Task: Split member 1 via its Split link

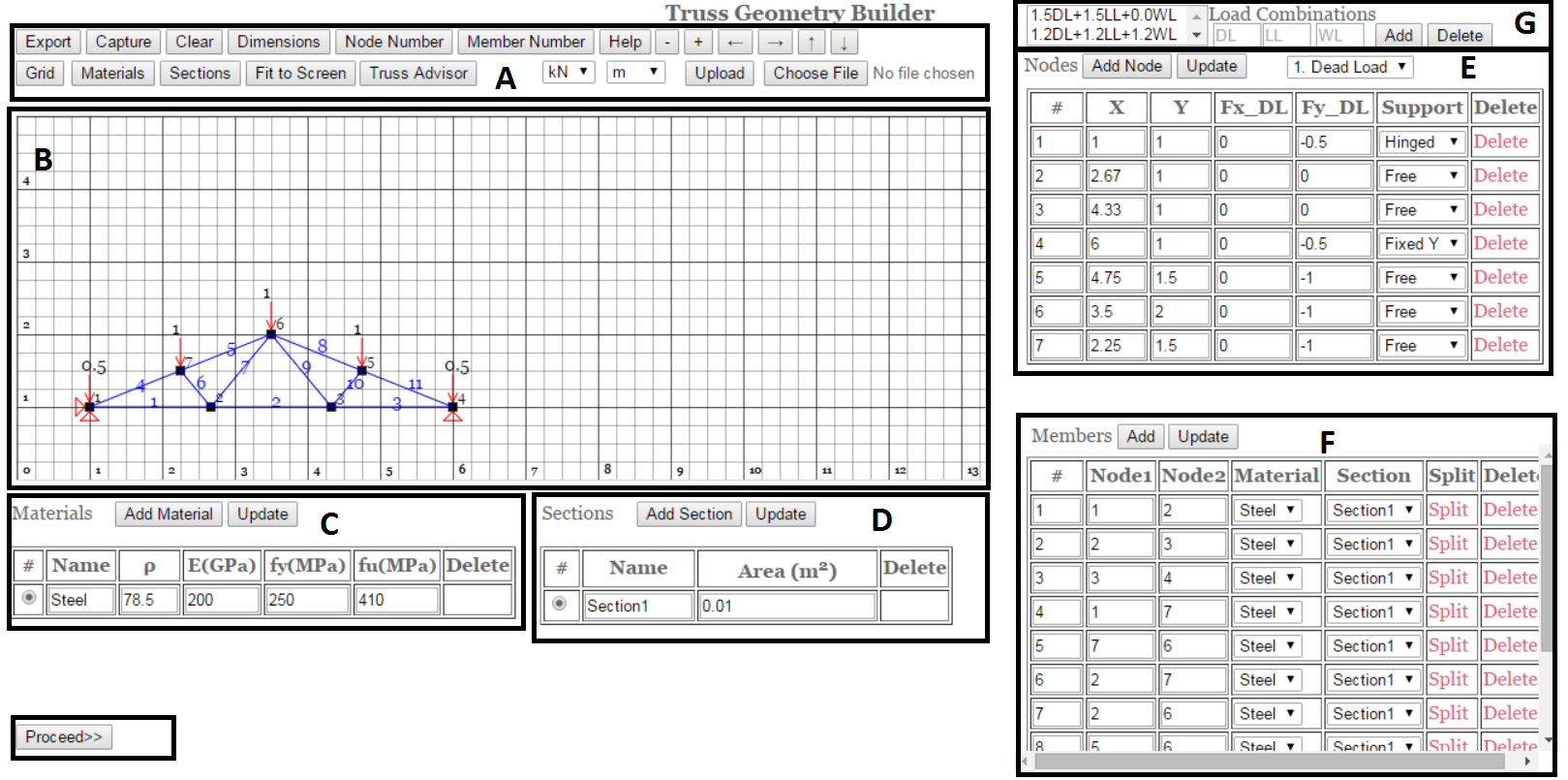Action: pyautogui.click(x=1448, y=510)
